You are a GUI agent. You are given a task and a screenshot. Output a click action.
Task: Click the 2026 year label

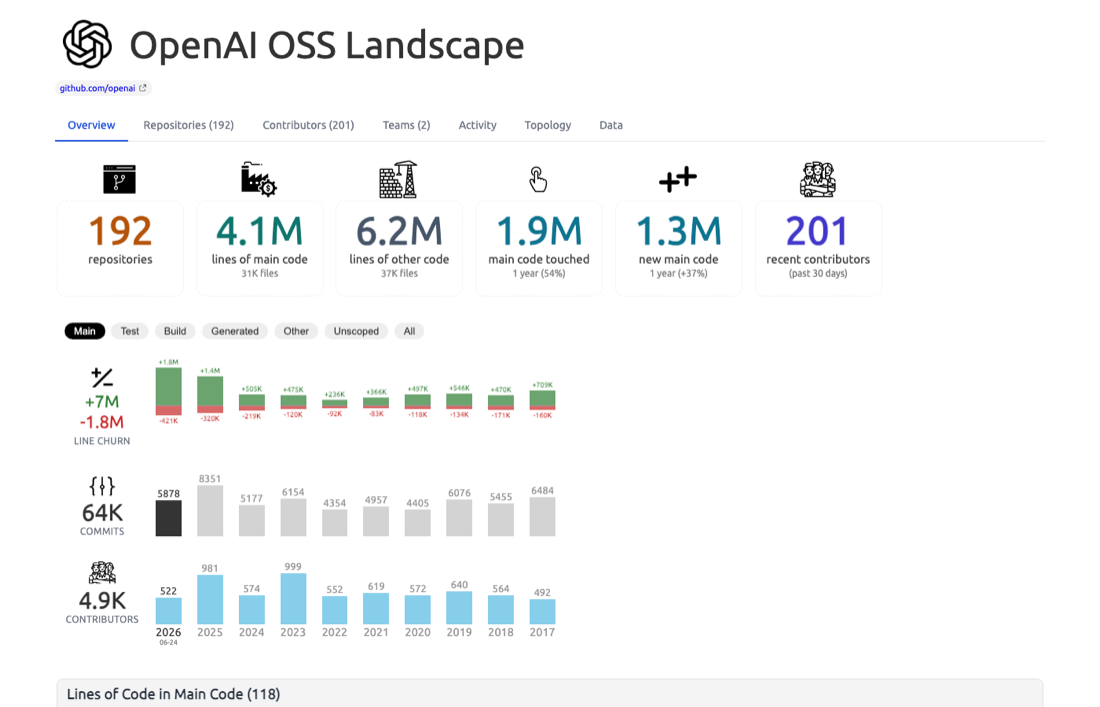[x=168, y=632]
